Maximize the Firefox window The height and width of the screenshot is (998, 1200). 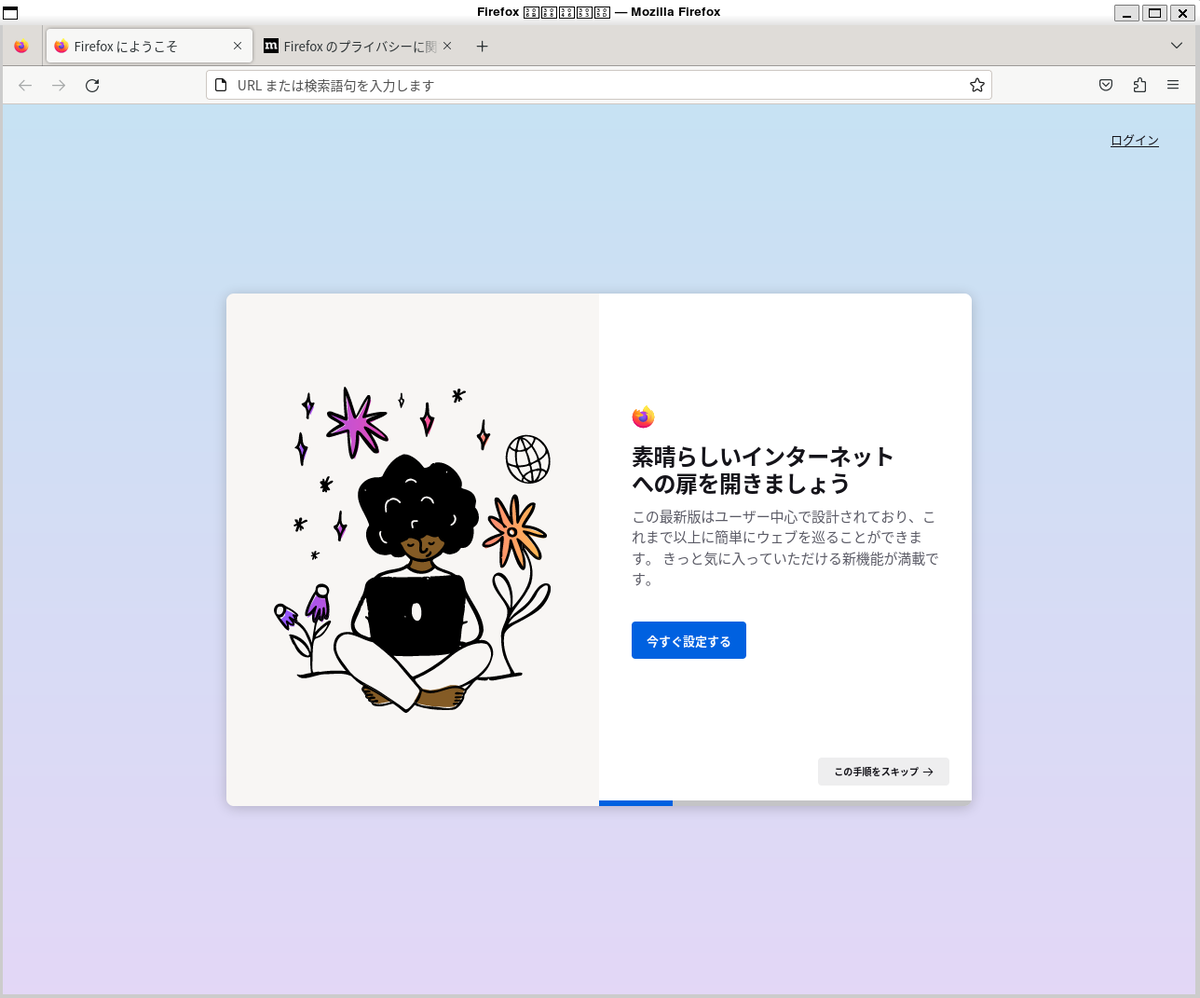(1154, 12)
